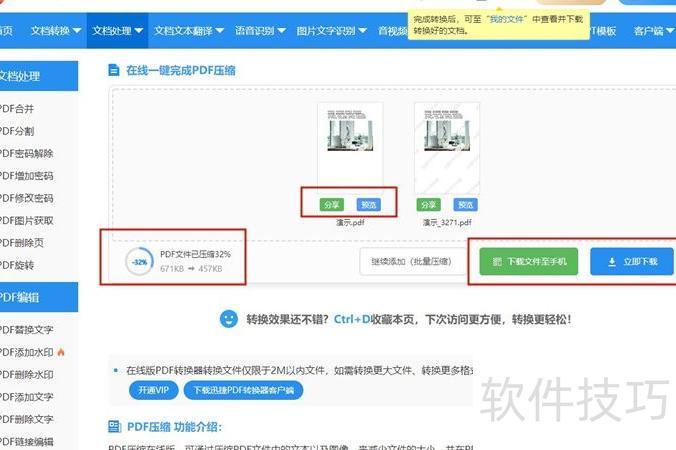Viewport: 676px width, 450px height.
Task: Click 立即下载 blue button
Action: point(632,262)
